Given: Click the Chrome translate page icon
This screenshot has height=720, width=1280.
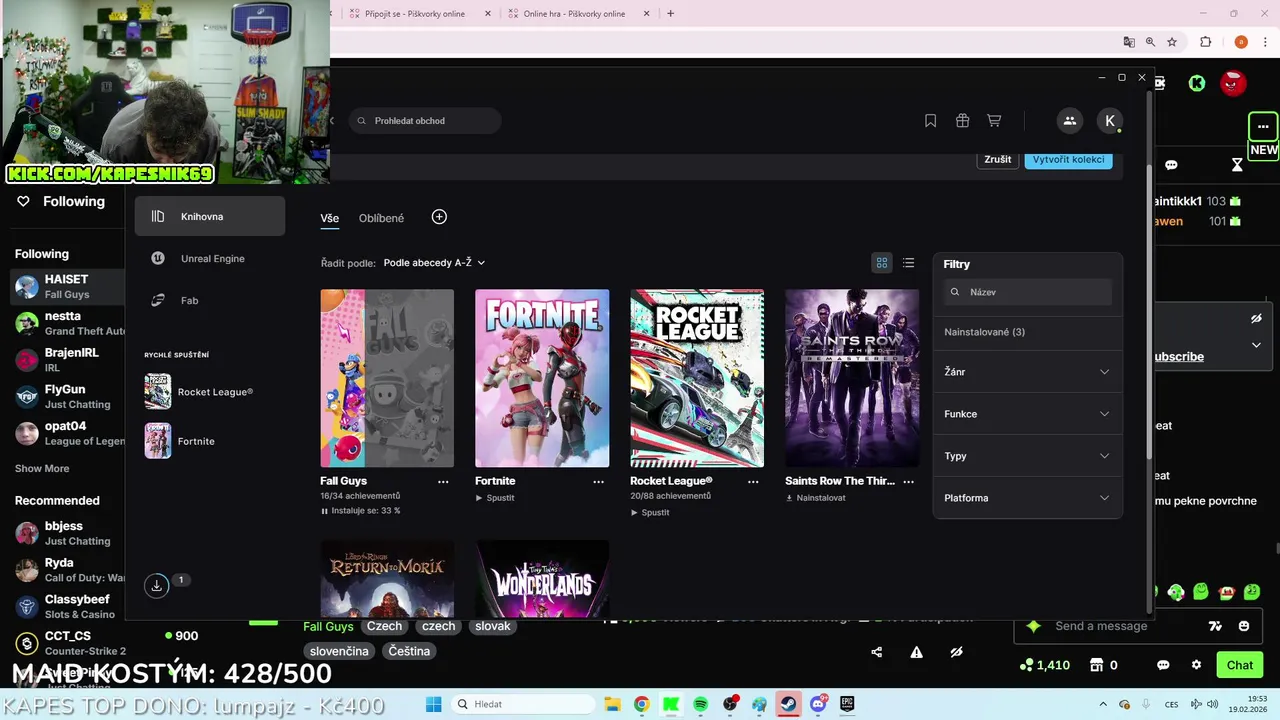Looking at the screenshot, I should pyautogui.click(x=1129, y=42).
